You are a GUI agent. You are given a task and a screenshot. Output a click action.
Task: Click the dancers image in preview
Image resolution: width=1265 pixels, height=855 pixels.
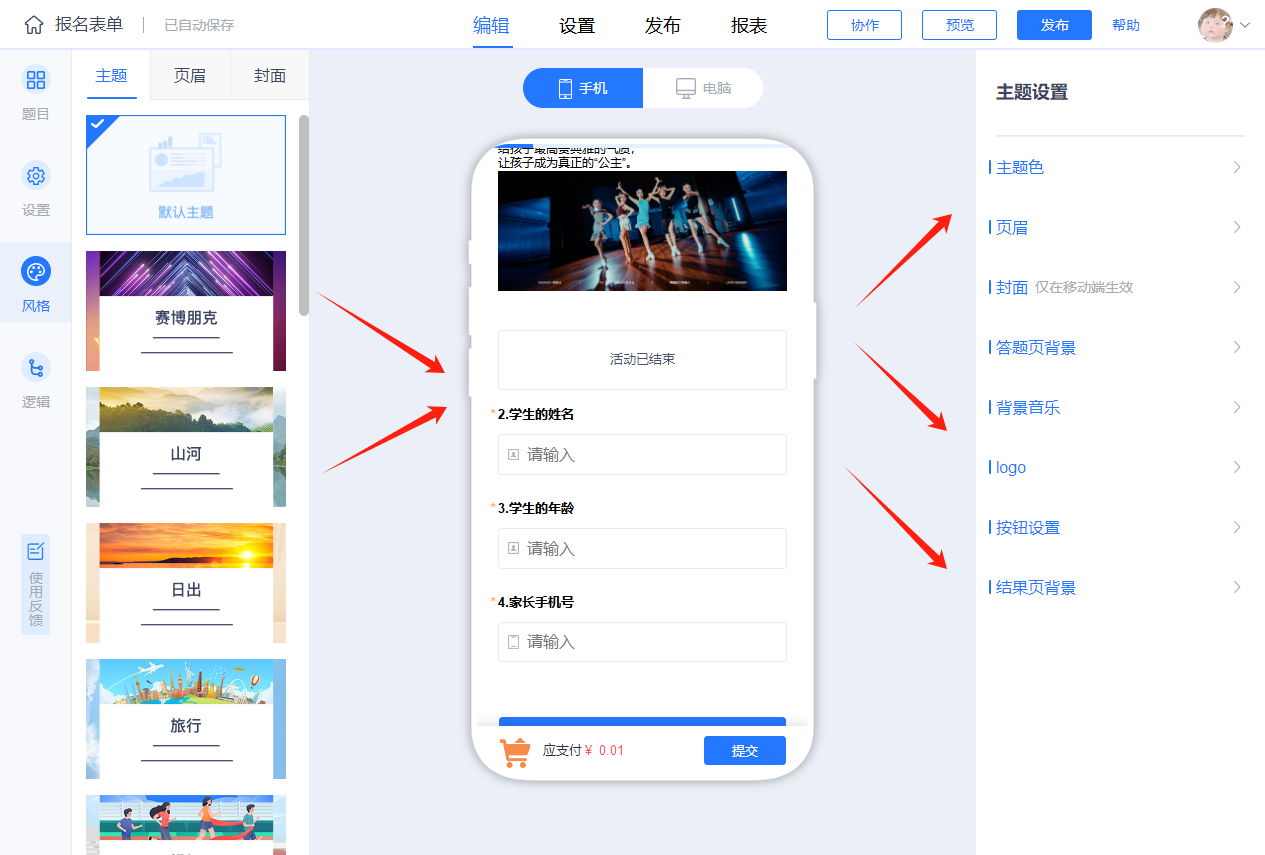point(642,231)
